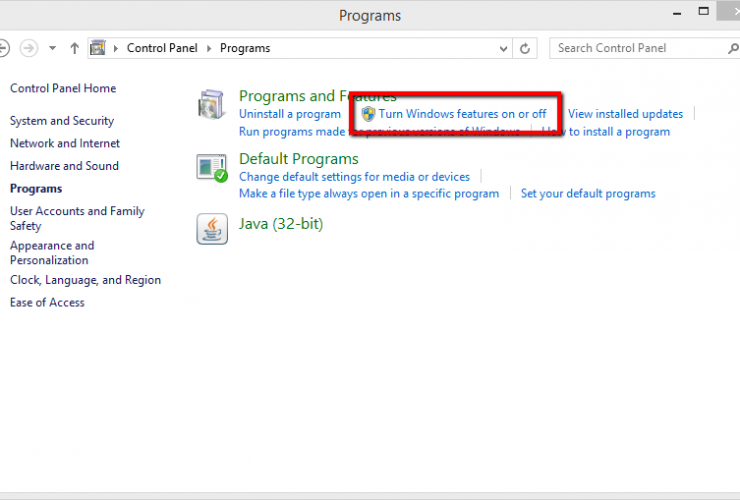
Task: Expand the chevron before Control Panel breadcrumb
Action: [117, 48]
